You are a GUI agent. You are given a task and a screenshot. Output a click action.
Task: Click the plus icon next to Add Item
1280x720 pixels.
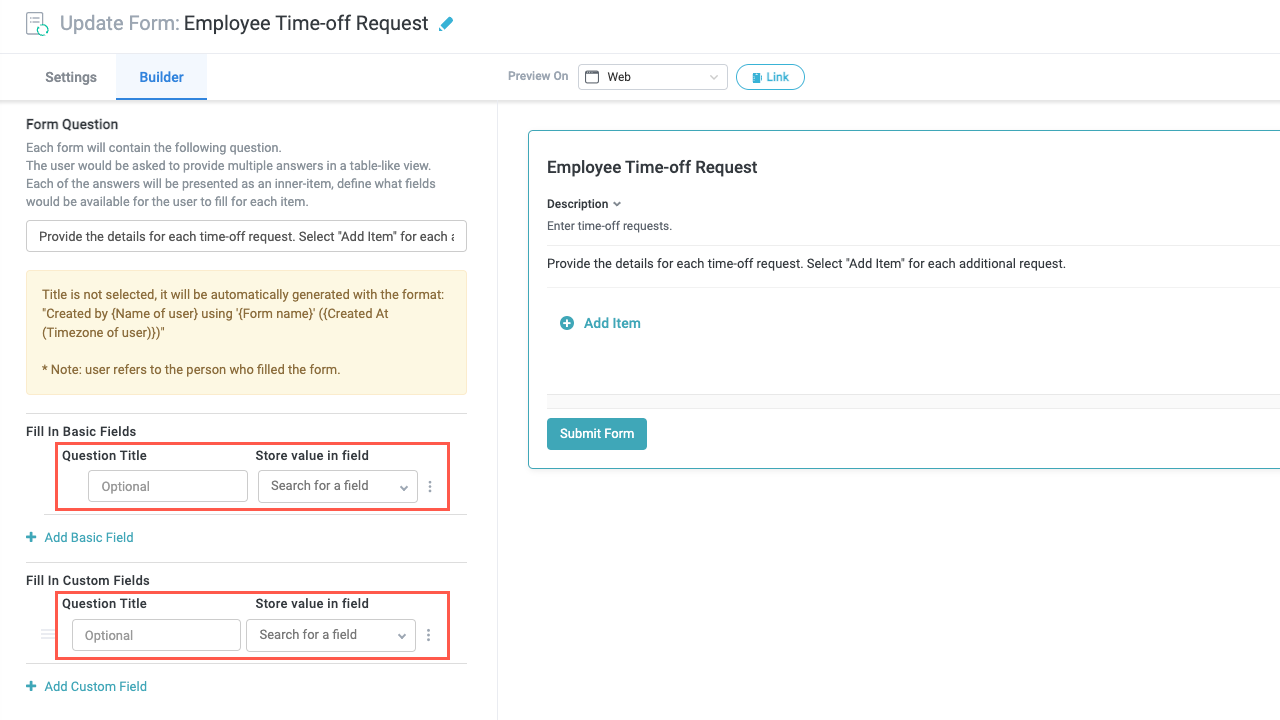coord(567,323)
